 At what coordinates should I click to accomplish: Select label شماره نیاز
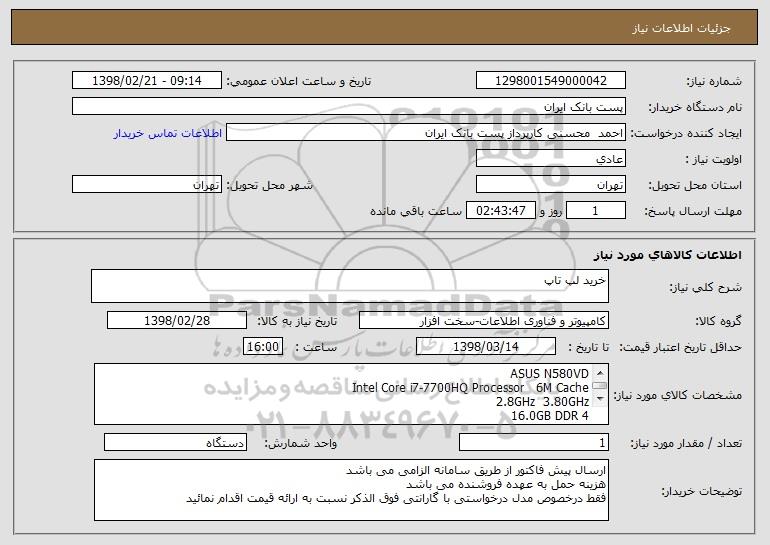tap(714, 81)
